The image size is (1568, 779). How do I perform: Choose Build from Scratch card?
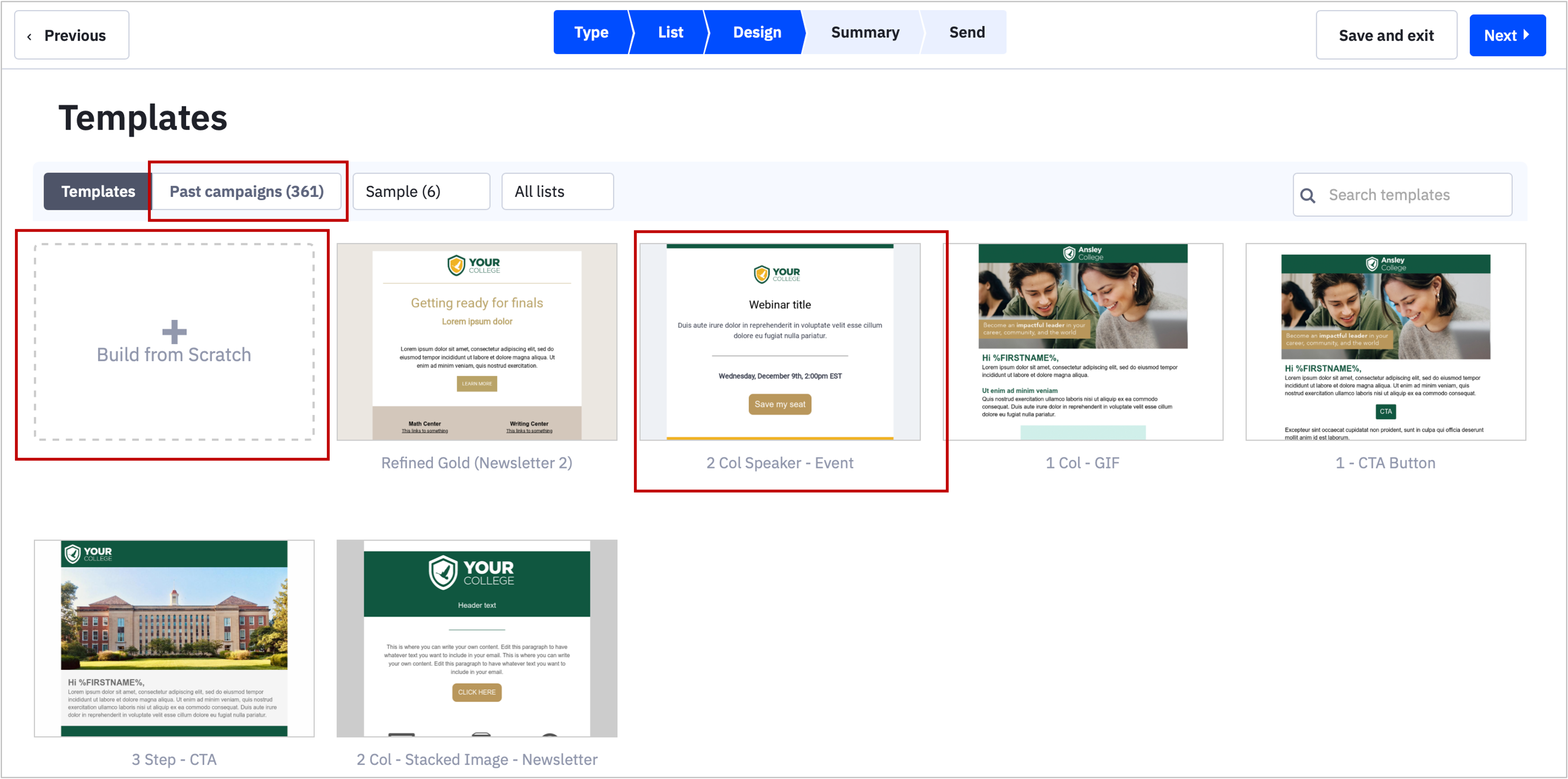pyautogui.click(x=174, y=342)
